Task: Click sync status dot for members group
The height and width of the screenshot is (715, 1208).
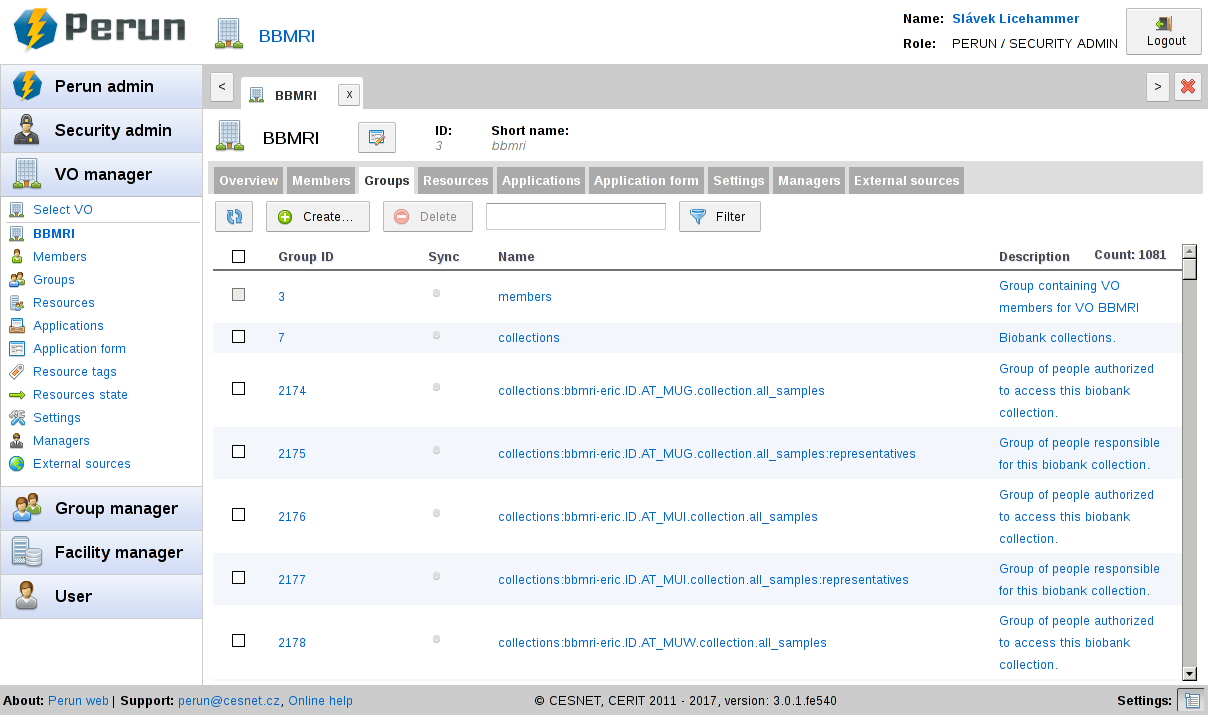Action: 436,294
